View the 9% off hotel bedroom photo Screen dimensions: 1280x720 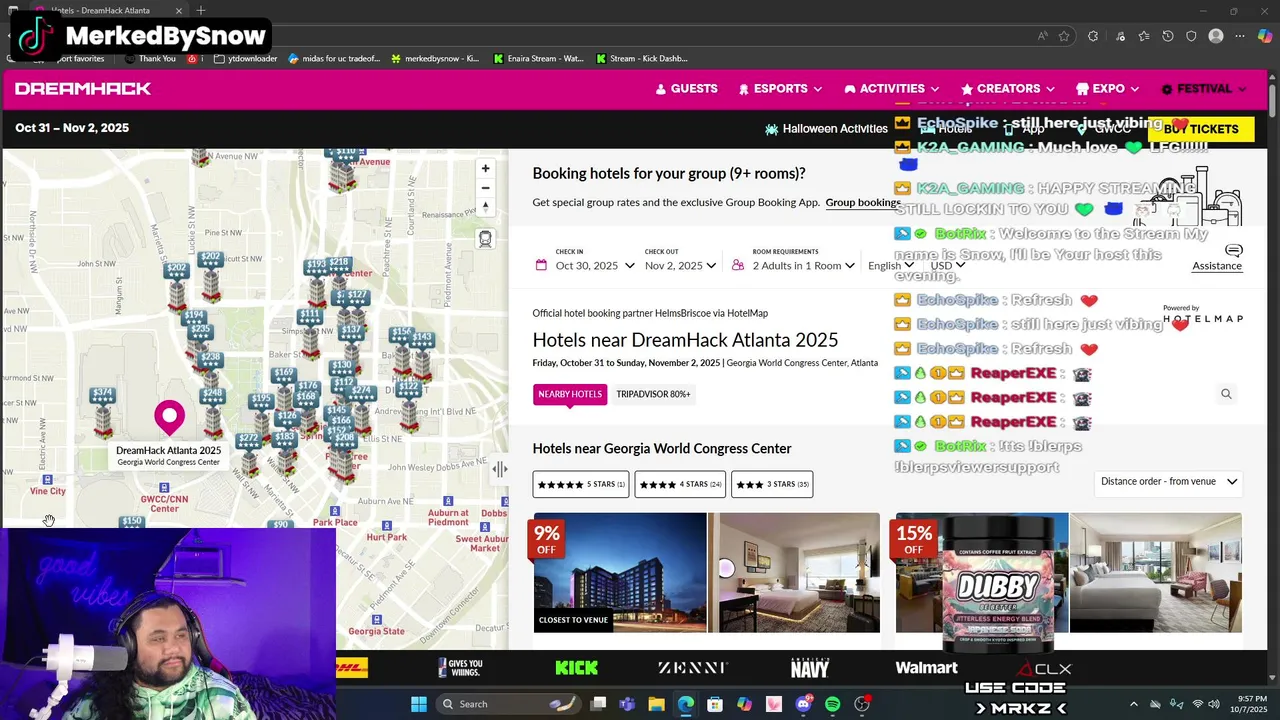(x=794, y=573)
